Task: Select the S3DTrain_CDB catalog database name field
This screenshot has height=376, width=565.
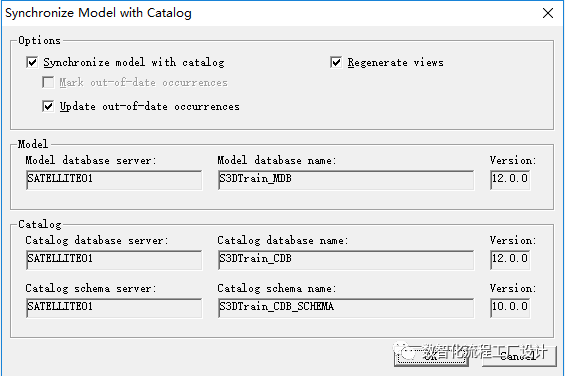Action: tap(346, 260)
